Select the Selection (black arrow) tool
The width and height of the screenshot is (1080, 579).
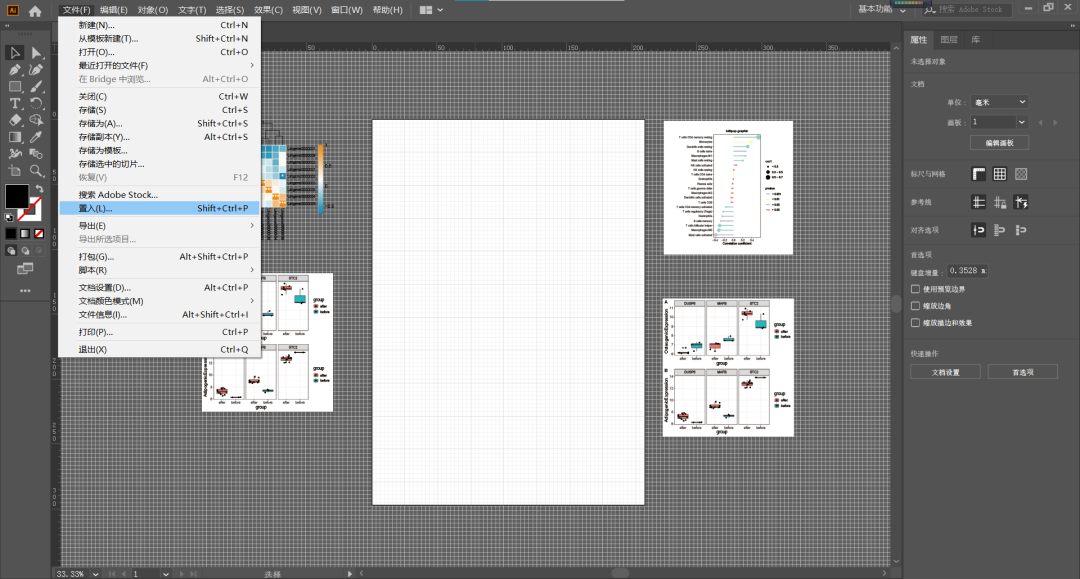(x=14, y=53)
